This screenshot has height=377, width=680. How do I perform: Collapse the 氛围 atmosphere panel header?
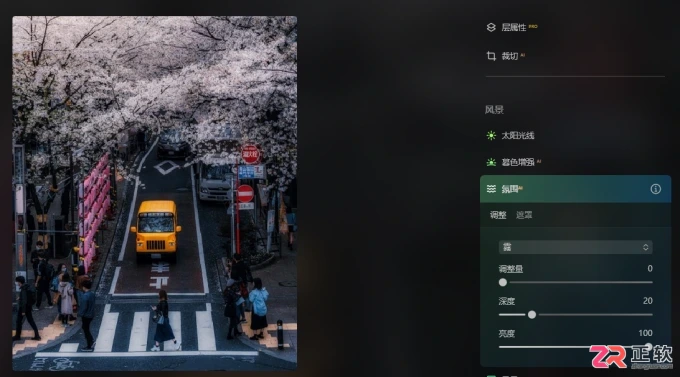coord(575,189)
